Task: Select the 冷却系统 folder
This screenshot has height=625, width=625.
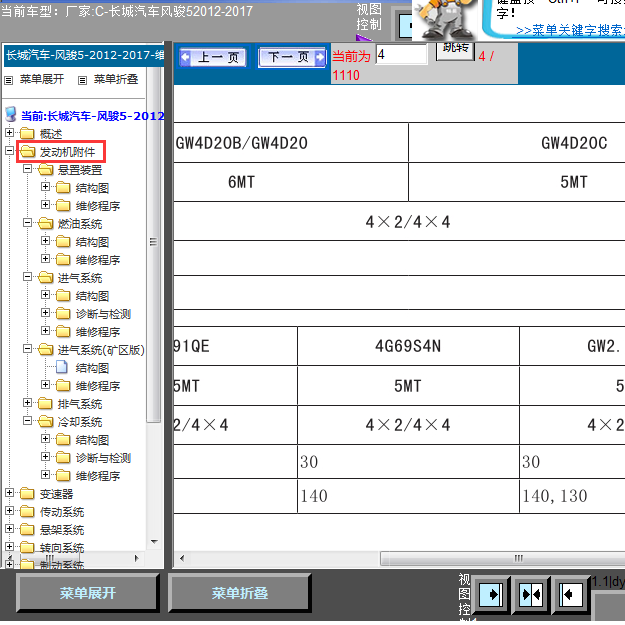Action: (80, 422)
